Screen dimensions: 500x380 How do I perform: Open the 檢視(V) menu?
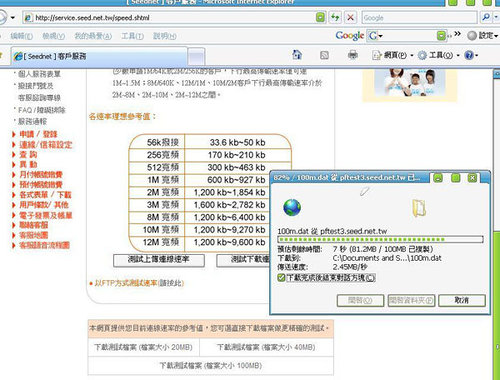(54, 36)
